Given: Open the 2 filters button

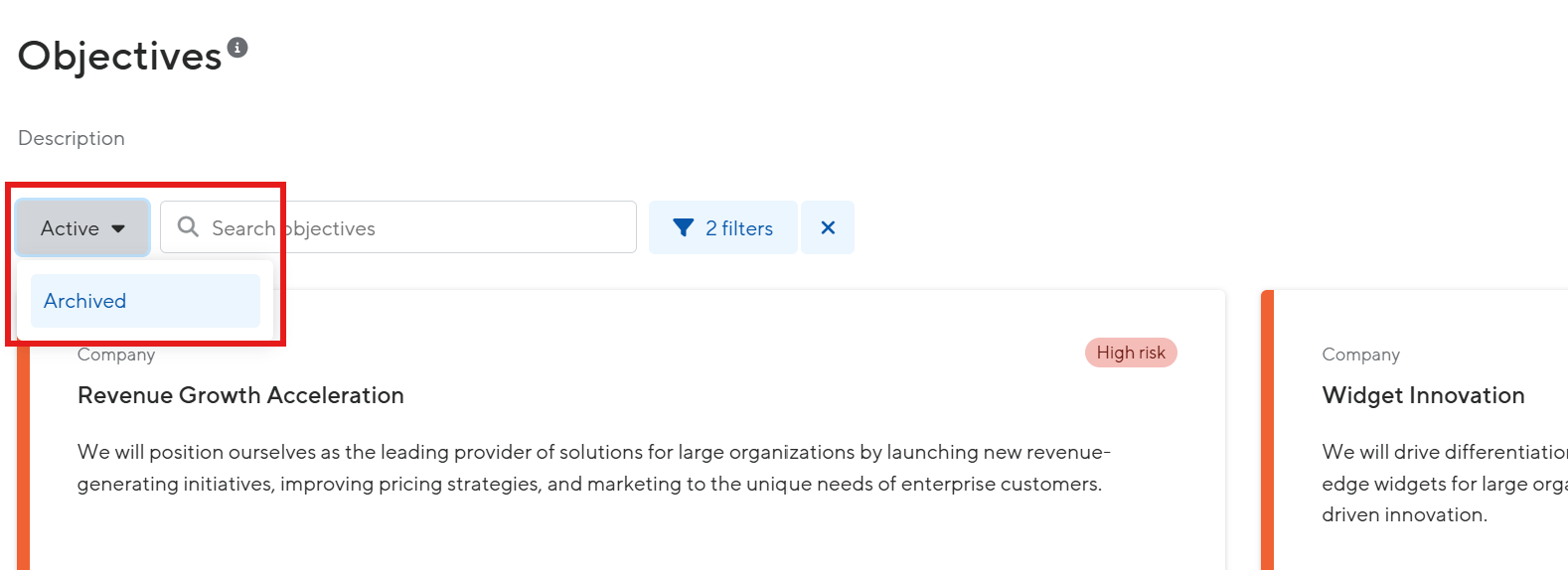Looking at the screenshot, I should pos(723,227).
